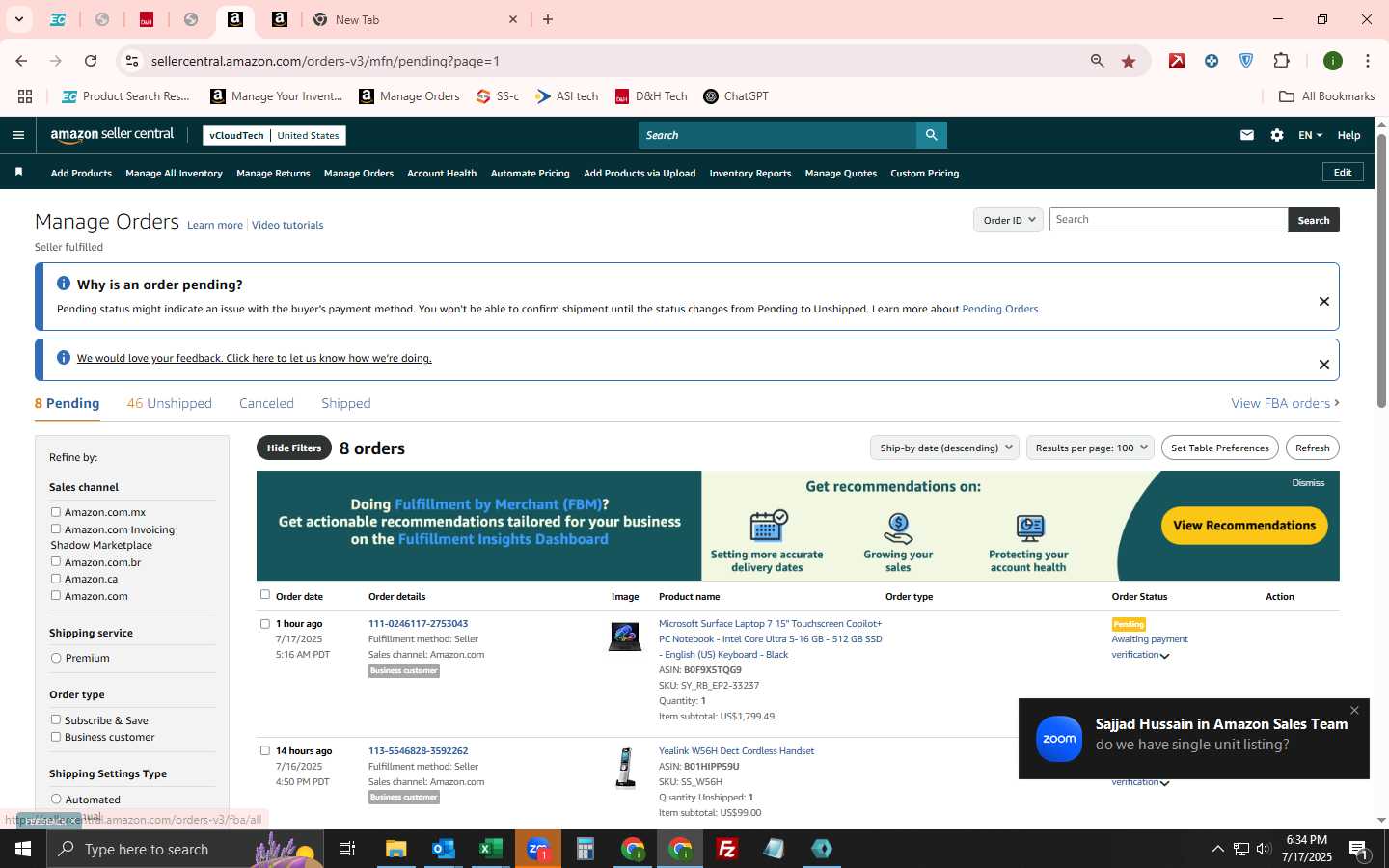Screen dimensions: 1389x868
Task: Select the Premium shipping service radio
Action: point(56,658)
